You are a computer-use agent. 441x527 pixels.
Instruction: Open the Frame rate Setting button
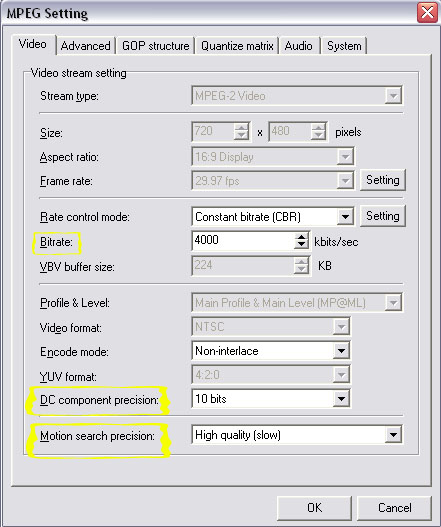(x=383, y=180)
